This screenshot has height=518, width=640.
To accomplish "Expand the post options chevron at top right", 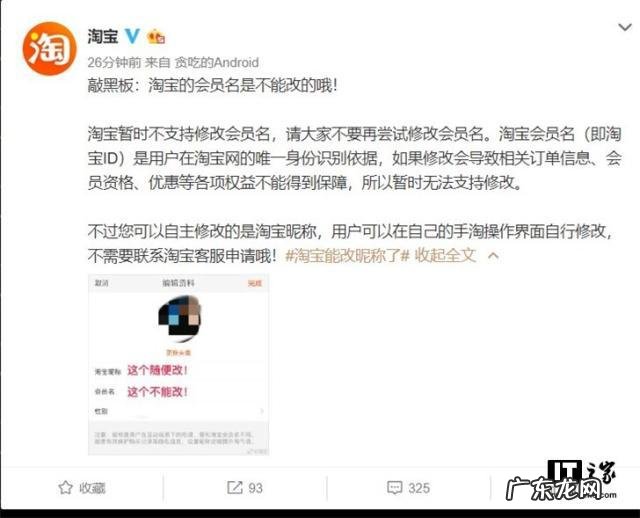I will pos(625,27).
